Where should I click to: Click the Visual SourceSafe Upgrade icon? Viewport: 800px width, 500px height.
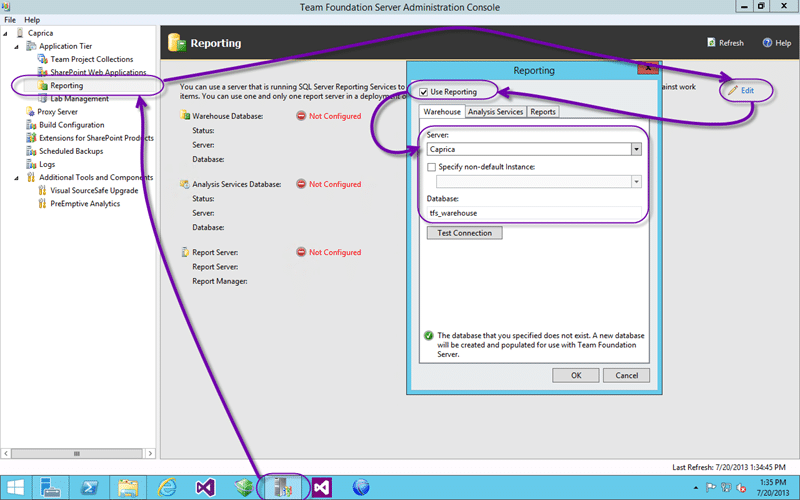click(x=43, y=190)
